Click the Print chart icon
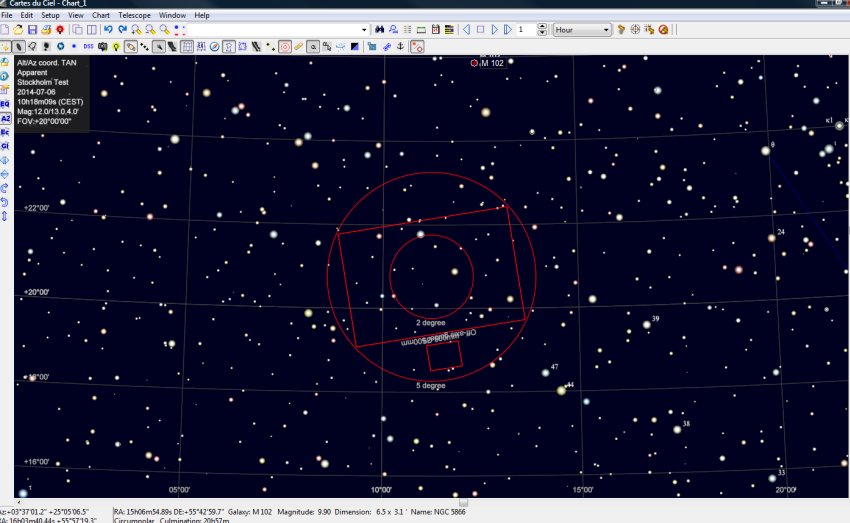850x523 pixels. (x=47, y=30)
